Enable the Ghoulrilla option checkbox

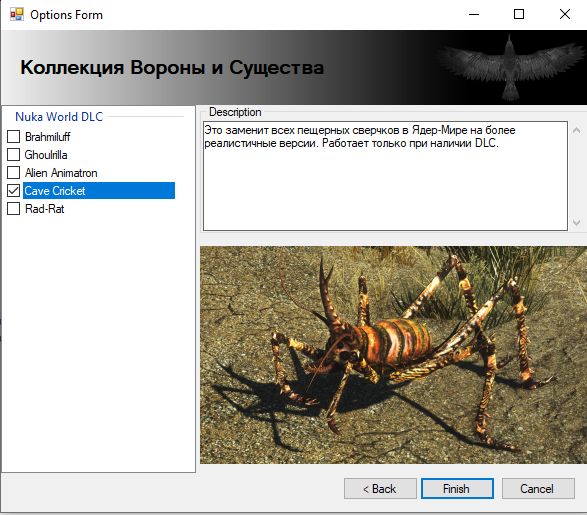click(13, 155)
